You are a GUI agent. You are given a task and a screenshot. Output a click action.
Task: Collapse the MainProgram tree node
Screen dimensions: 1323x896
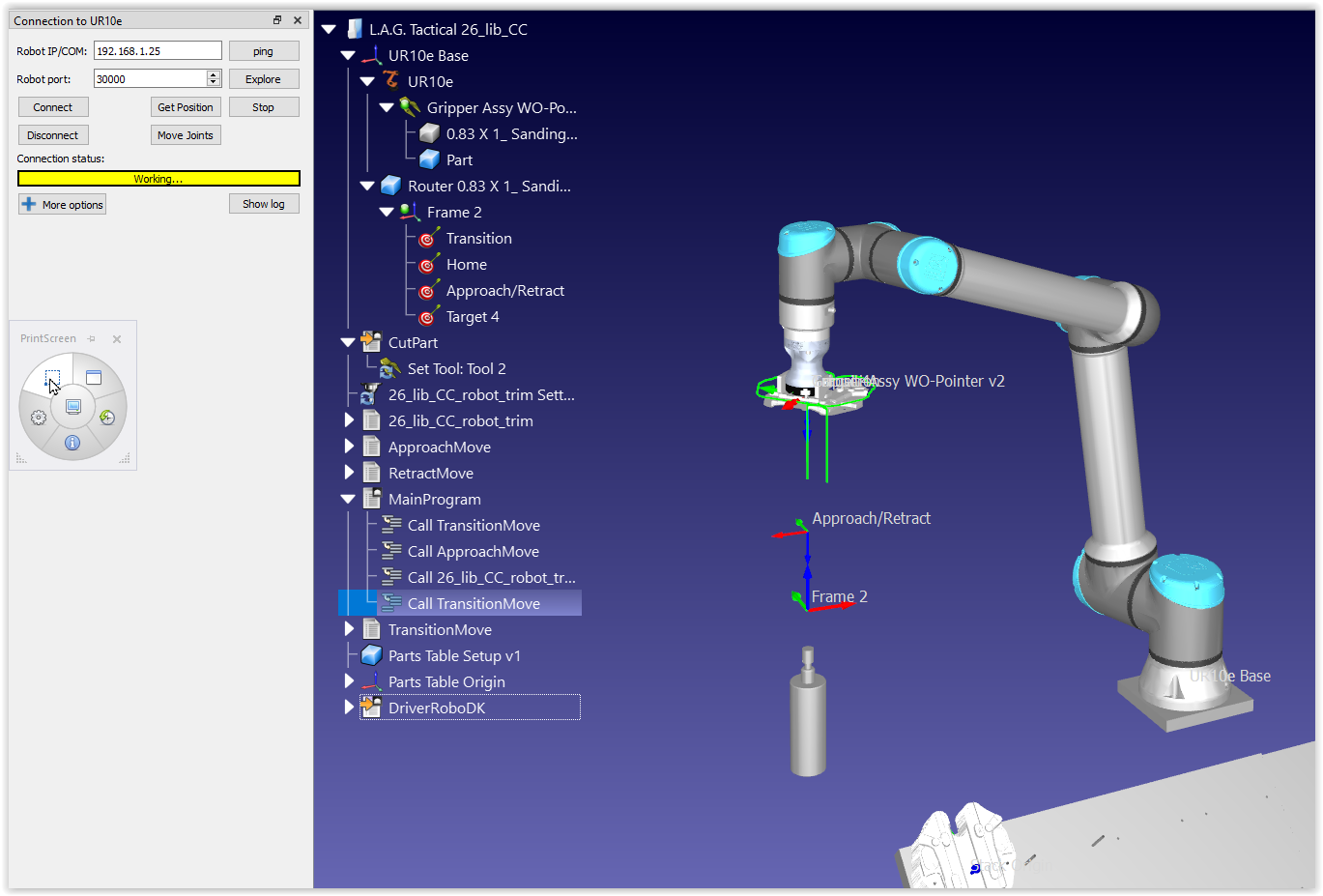coord(348,500)
